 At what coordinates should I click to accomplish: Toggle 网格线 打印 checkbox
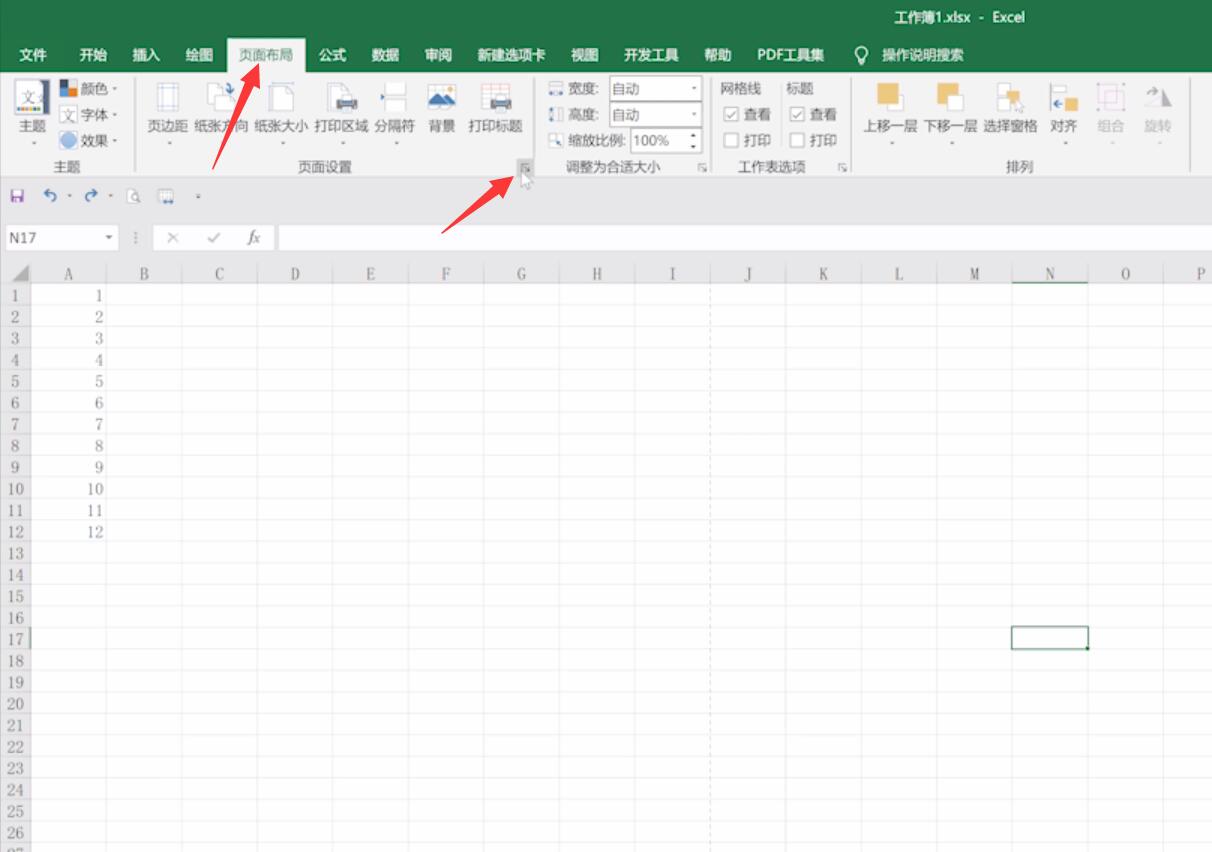point(731,141)
